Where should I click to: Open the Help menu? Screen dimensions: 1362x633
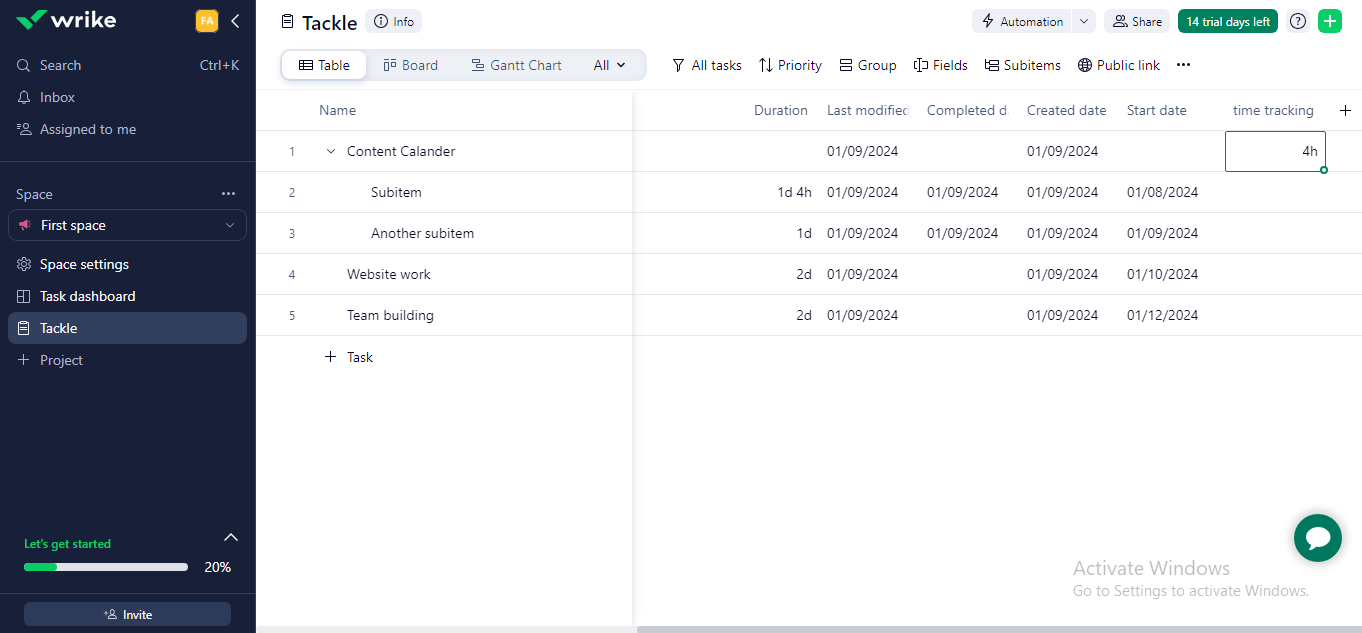[1297, 20]
